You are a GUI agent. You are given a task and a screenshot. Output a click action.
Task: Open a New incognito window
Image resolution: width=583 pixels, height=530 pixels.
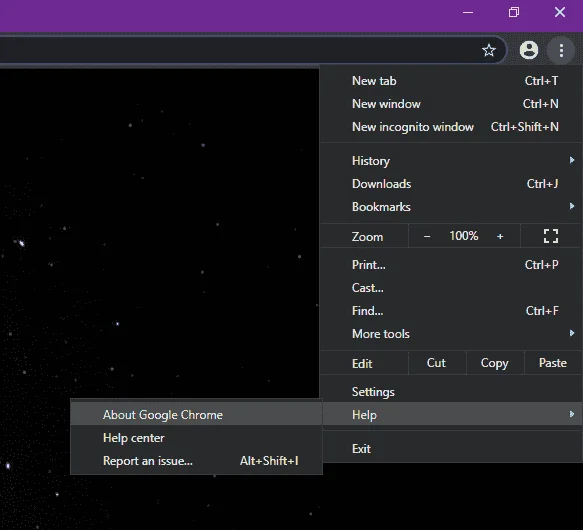452,127
